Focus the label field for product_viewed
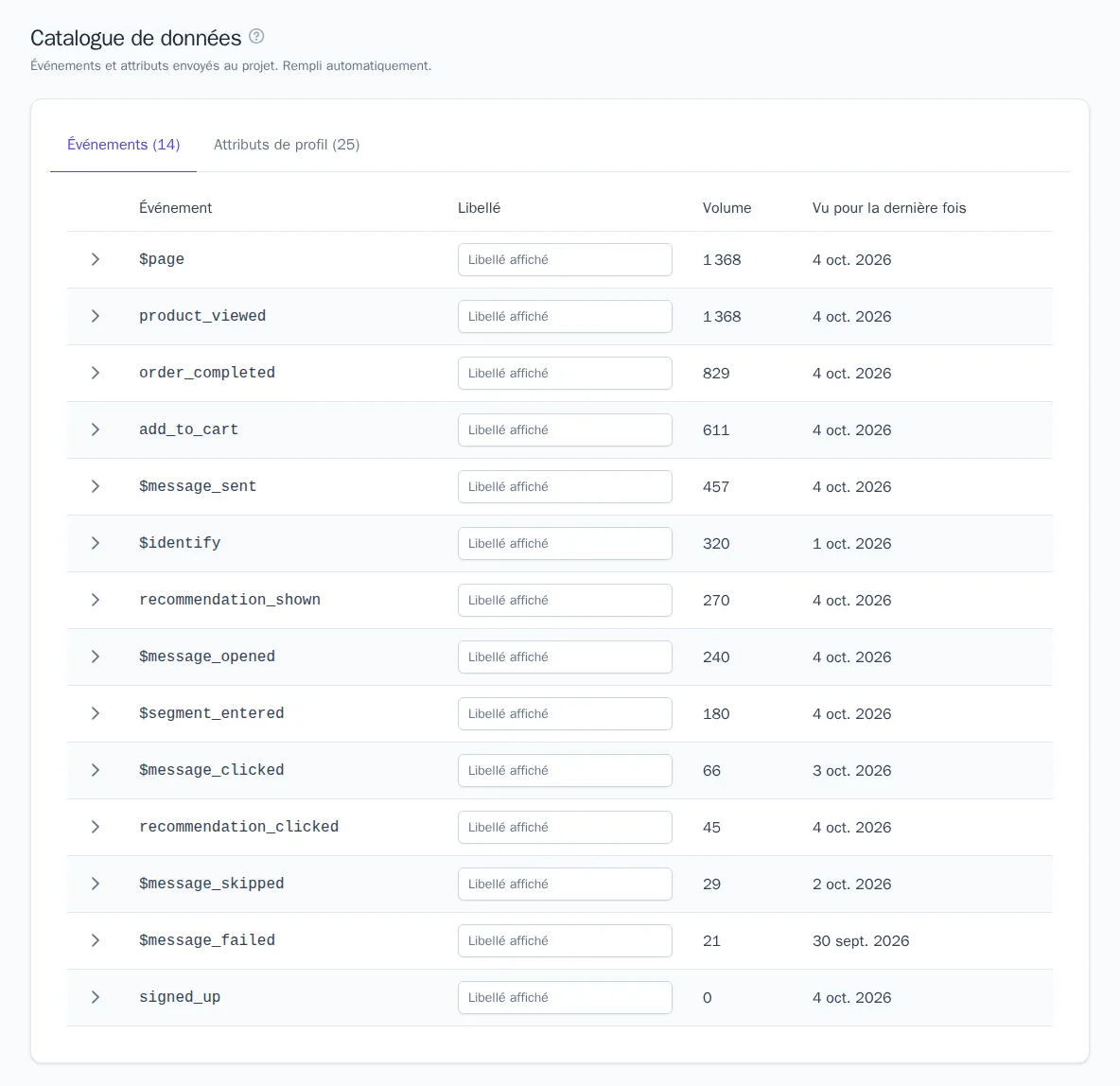The width and height of the screenshot is (1120, 1086). tap(565, 316)
